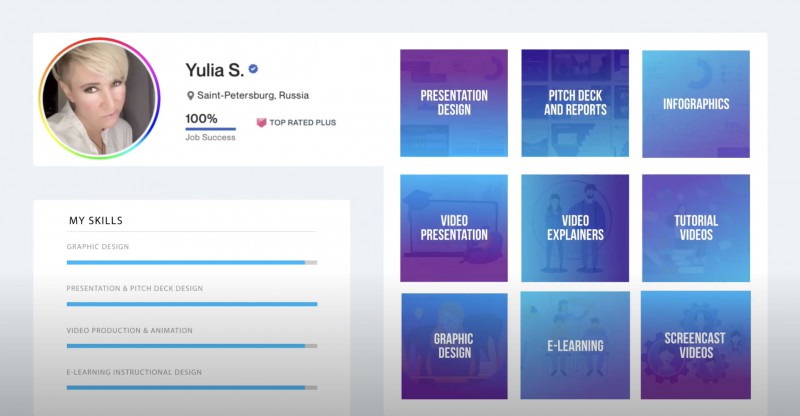Click the Video Production & Animation skill bar
The image size is (800, 416).
point(191,346)
